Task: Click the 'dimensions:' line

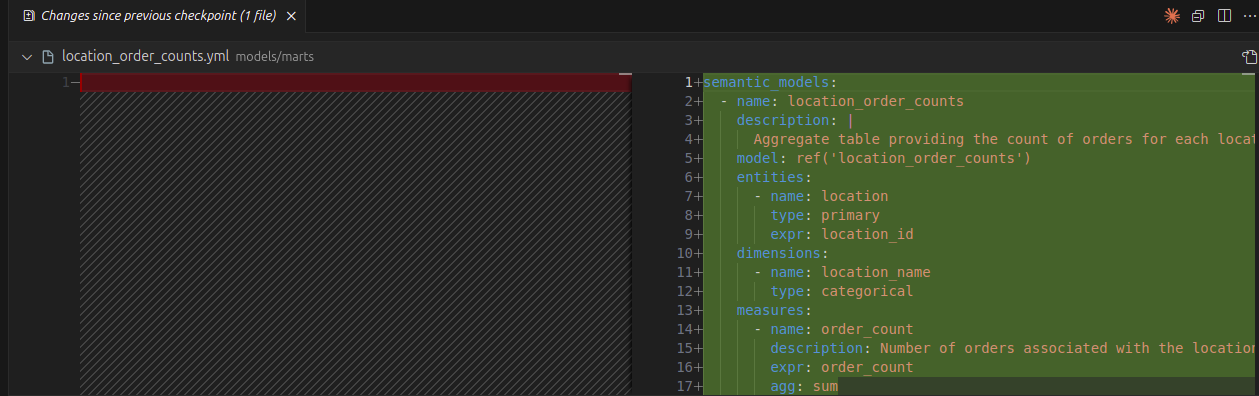Action: (x=783, y=253)
